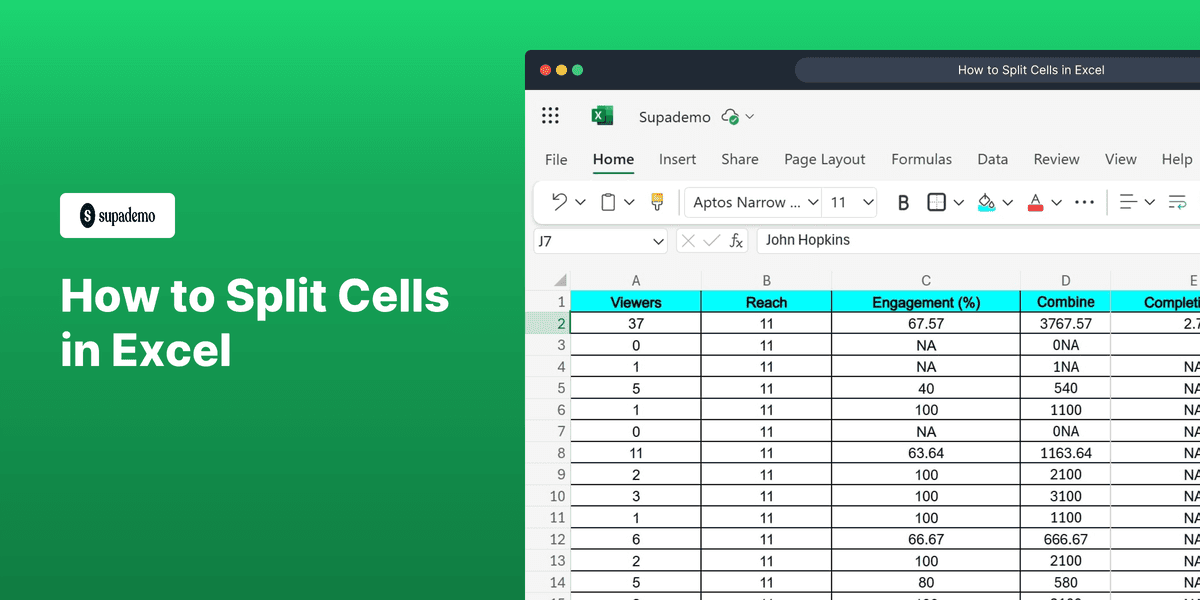
Task: Click the ellipsis for more formatting options
Action: click(x=1085, y=202)
